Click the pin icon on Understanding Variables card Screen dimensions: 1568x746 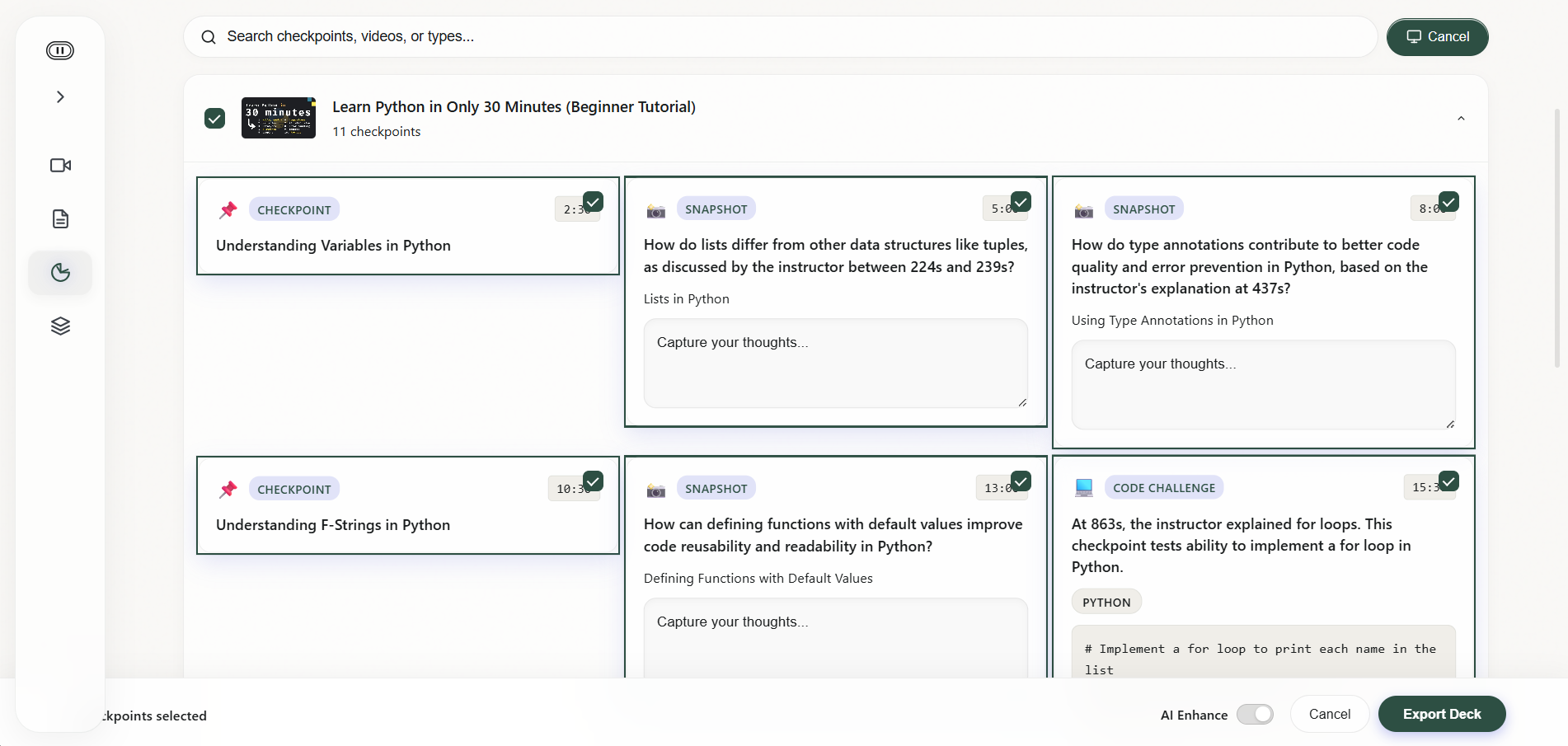tap(228, 210)
